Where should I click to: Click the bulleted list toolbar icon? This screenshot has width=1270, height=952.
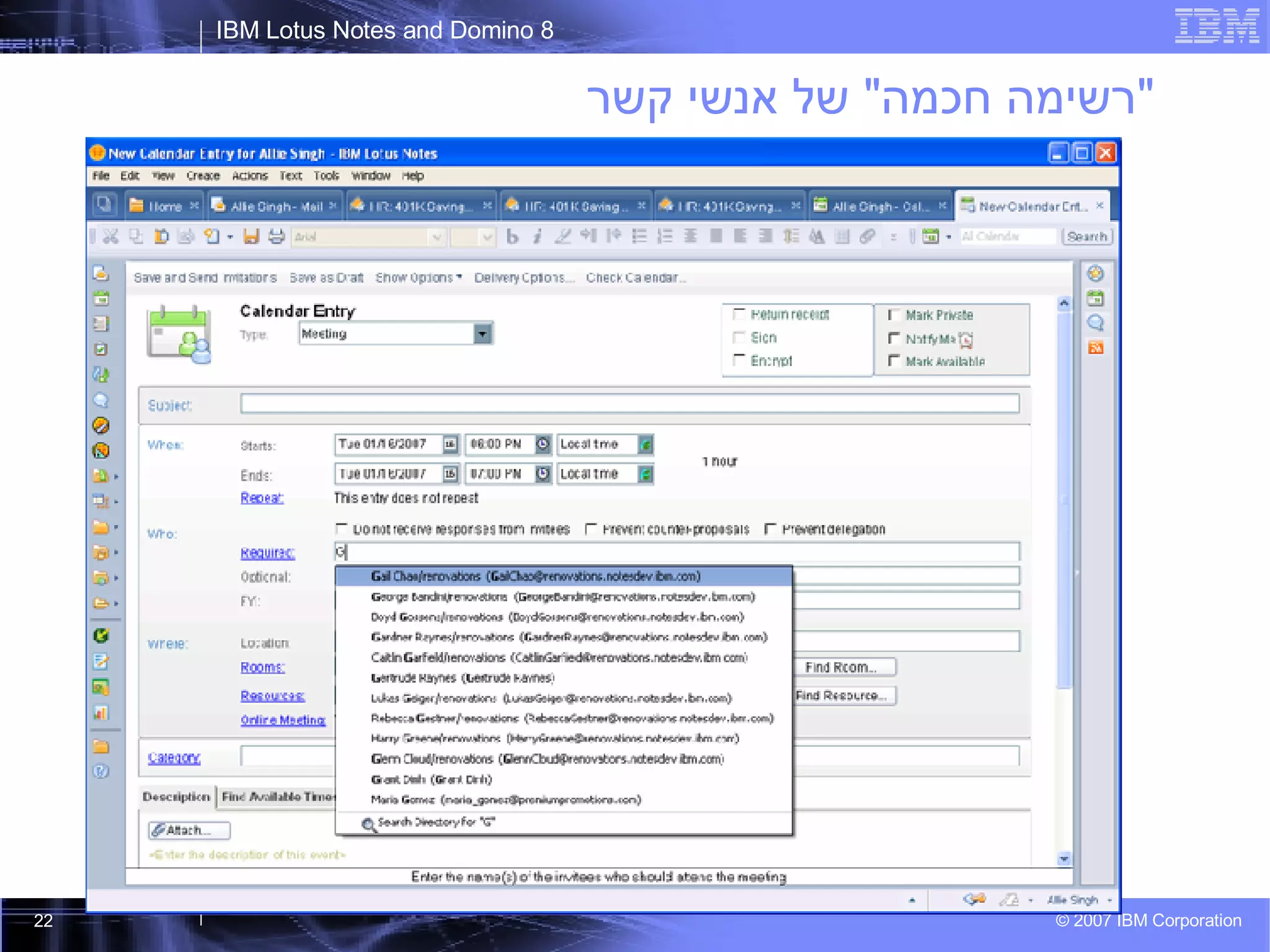pos(639,236)
